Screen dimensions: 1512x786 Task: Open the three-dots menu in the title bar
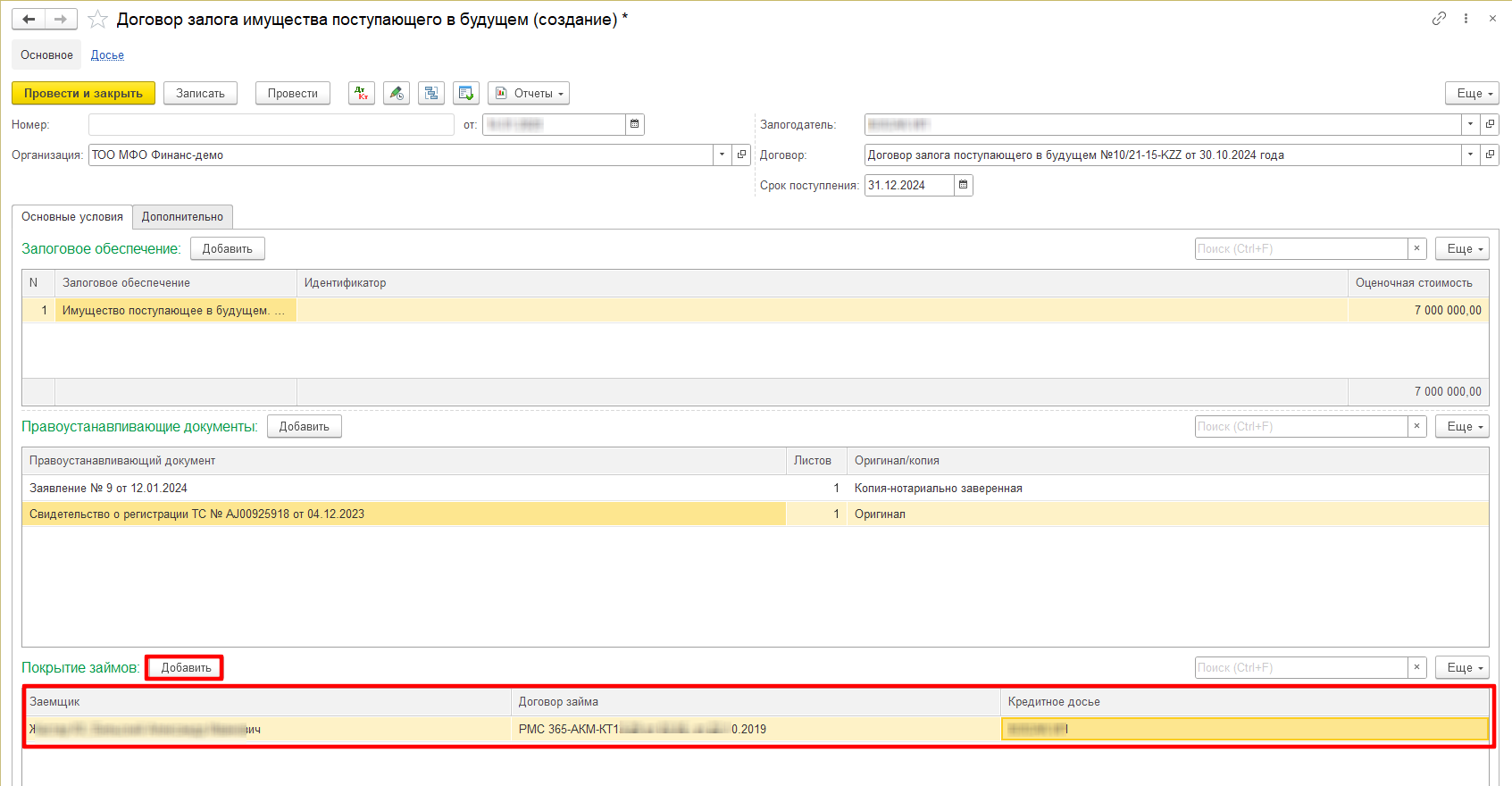click(1466, 19)
